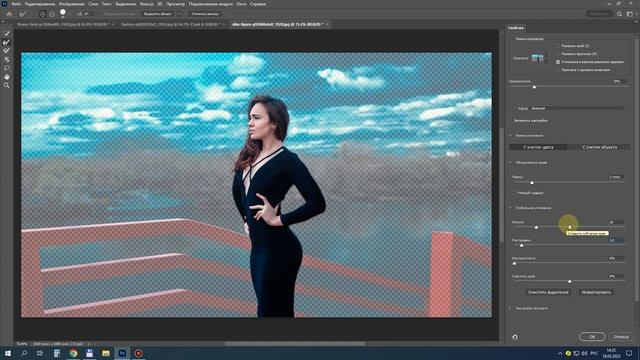Adjust the Растушевка slider

coord(522,245)
